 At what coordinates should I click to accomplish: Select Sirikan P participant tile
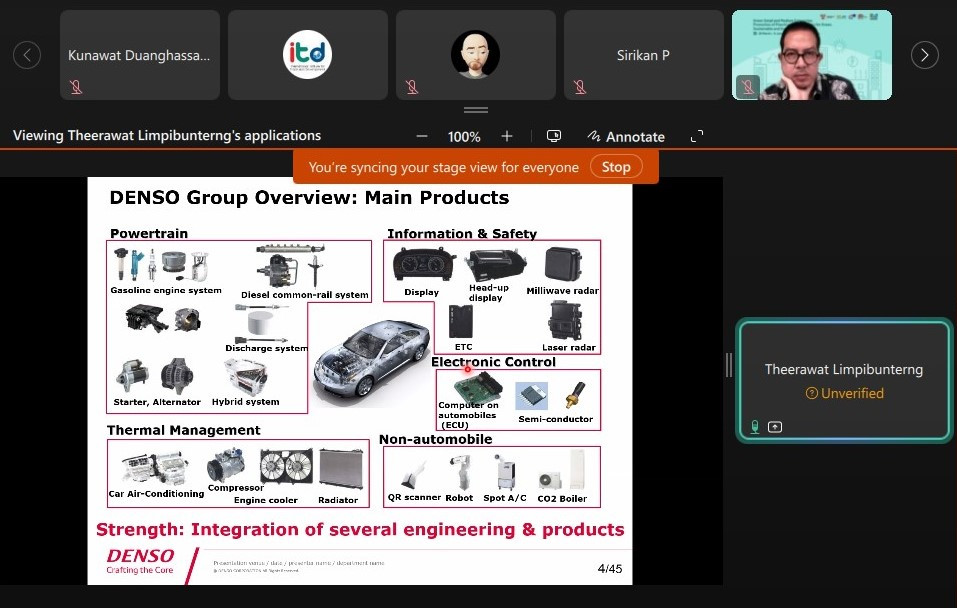(643, 55)
